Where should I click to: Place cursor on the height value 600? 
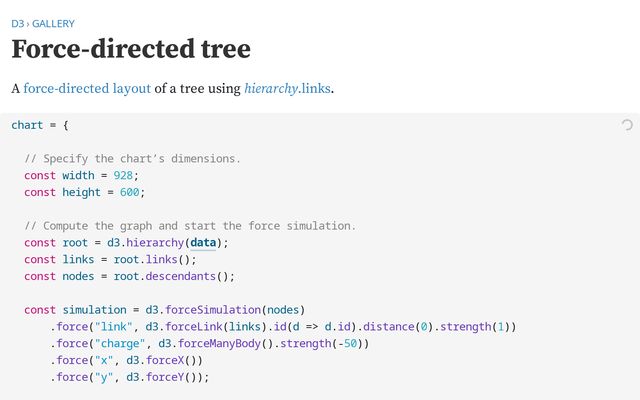click(x=131, y=192)
